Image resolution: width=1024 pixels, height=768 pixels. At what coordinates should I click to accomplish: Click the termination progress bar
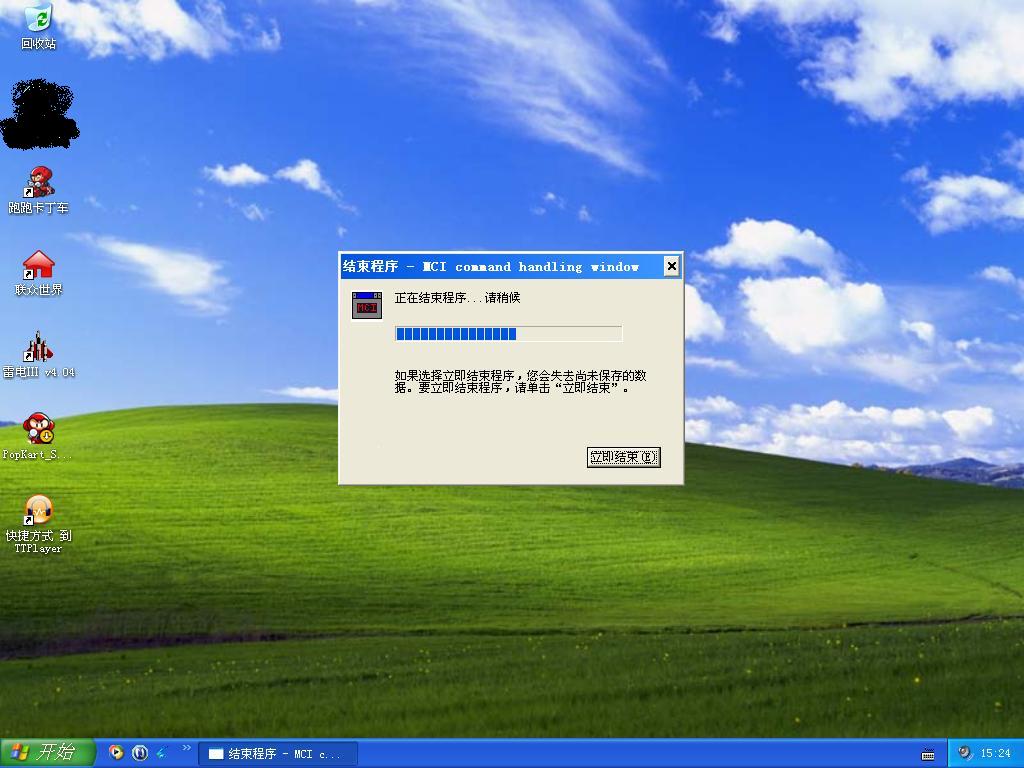point(508,334)
